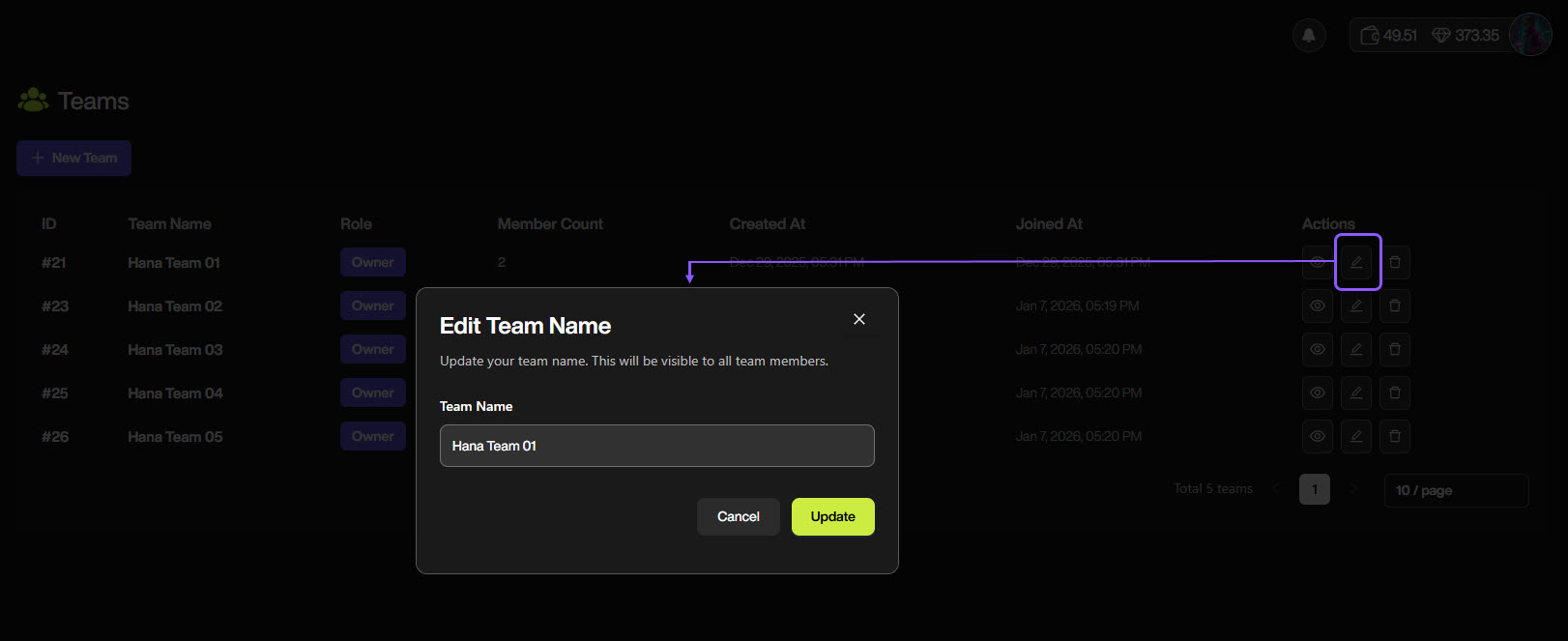1568x641 pixels.
Task: Click Cancel in Edit Team Name dialog
Action: tap(738, 516)
